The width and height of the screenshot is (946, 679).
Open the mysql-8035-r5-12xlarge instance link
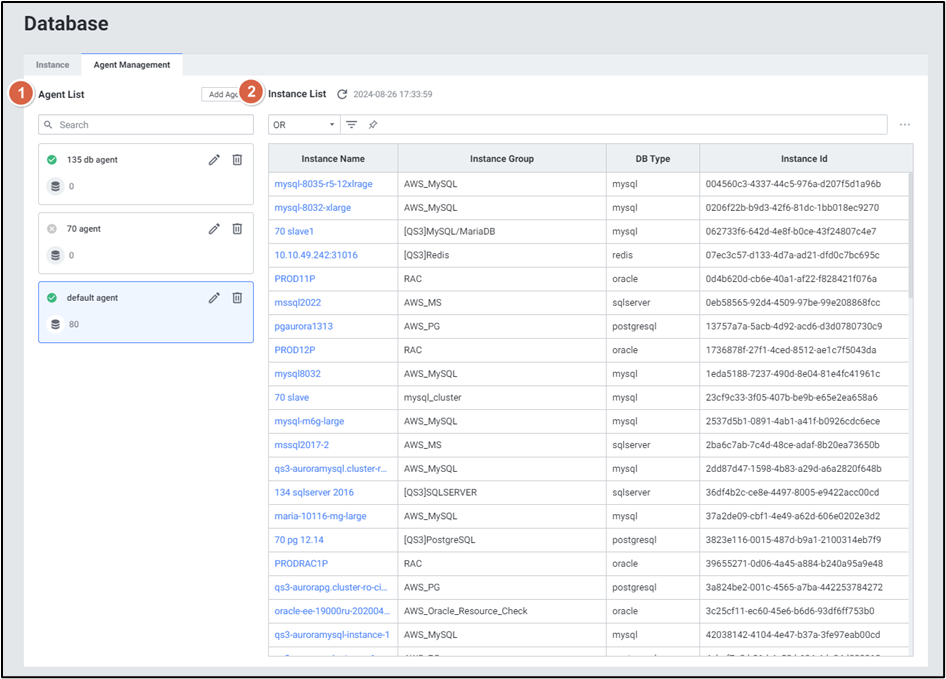point(324,184)
